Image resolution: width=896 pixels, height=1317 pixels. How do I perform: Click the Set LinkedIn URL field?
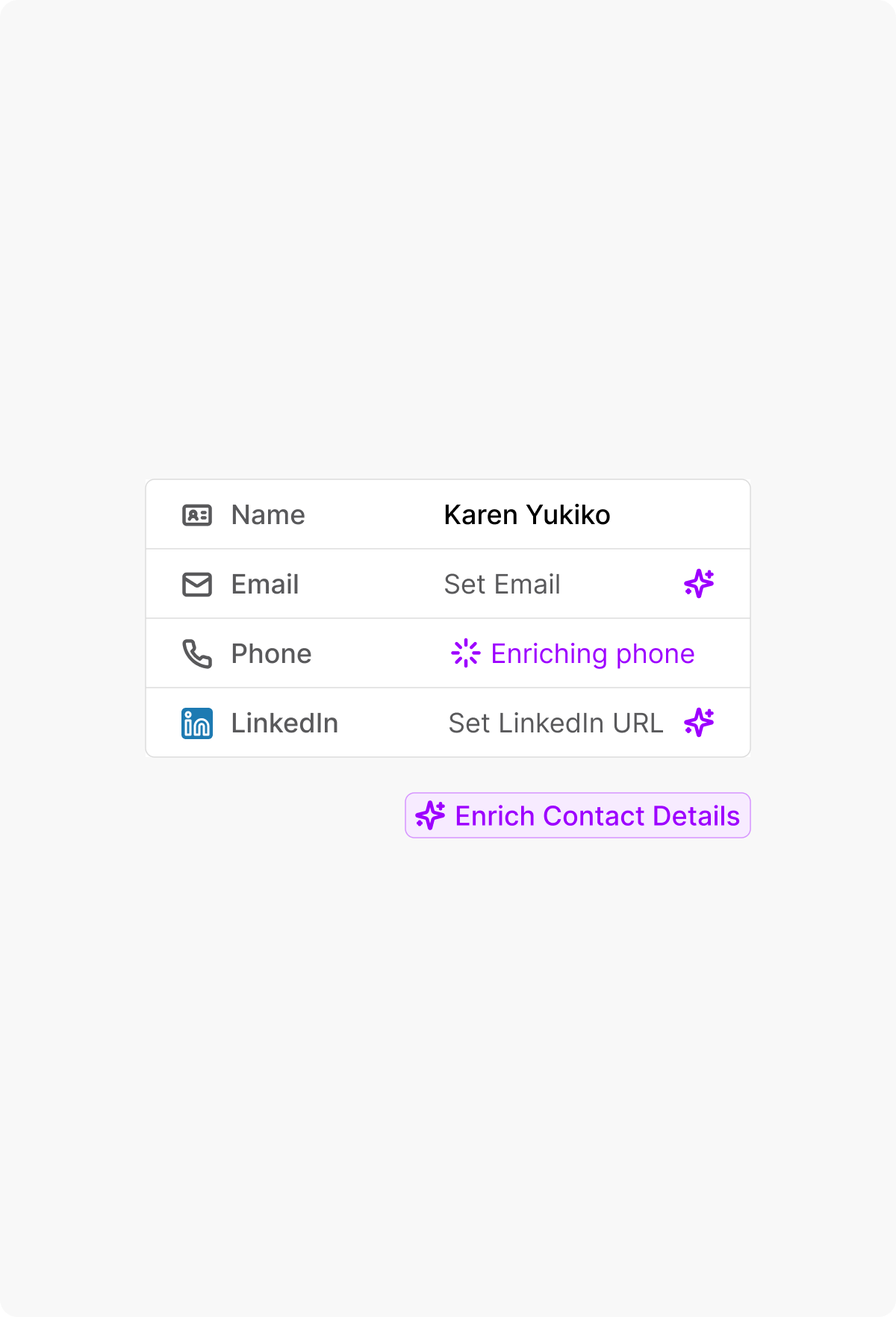[555, 723]
